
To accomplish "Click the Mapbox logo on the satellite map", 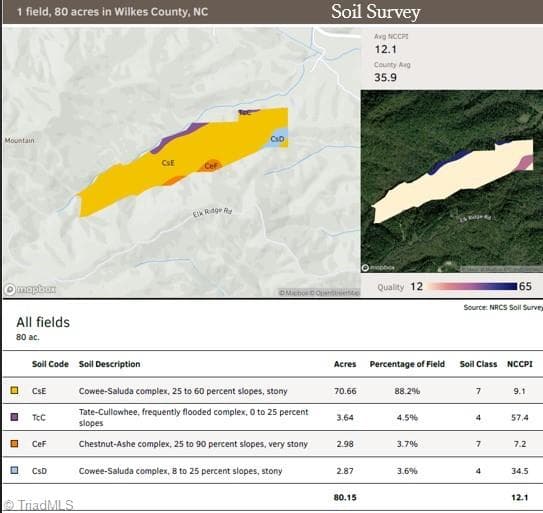I will (x=378, y=268).
